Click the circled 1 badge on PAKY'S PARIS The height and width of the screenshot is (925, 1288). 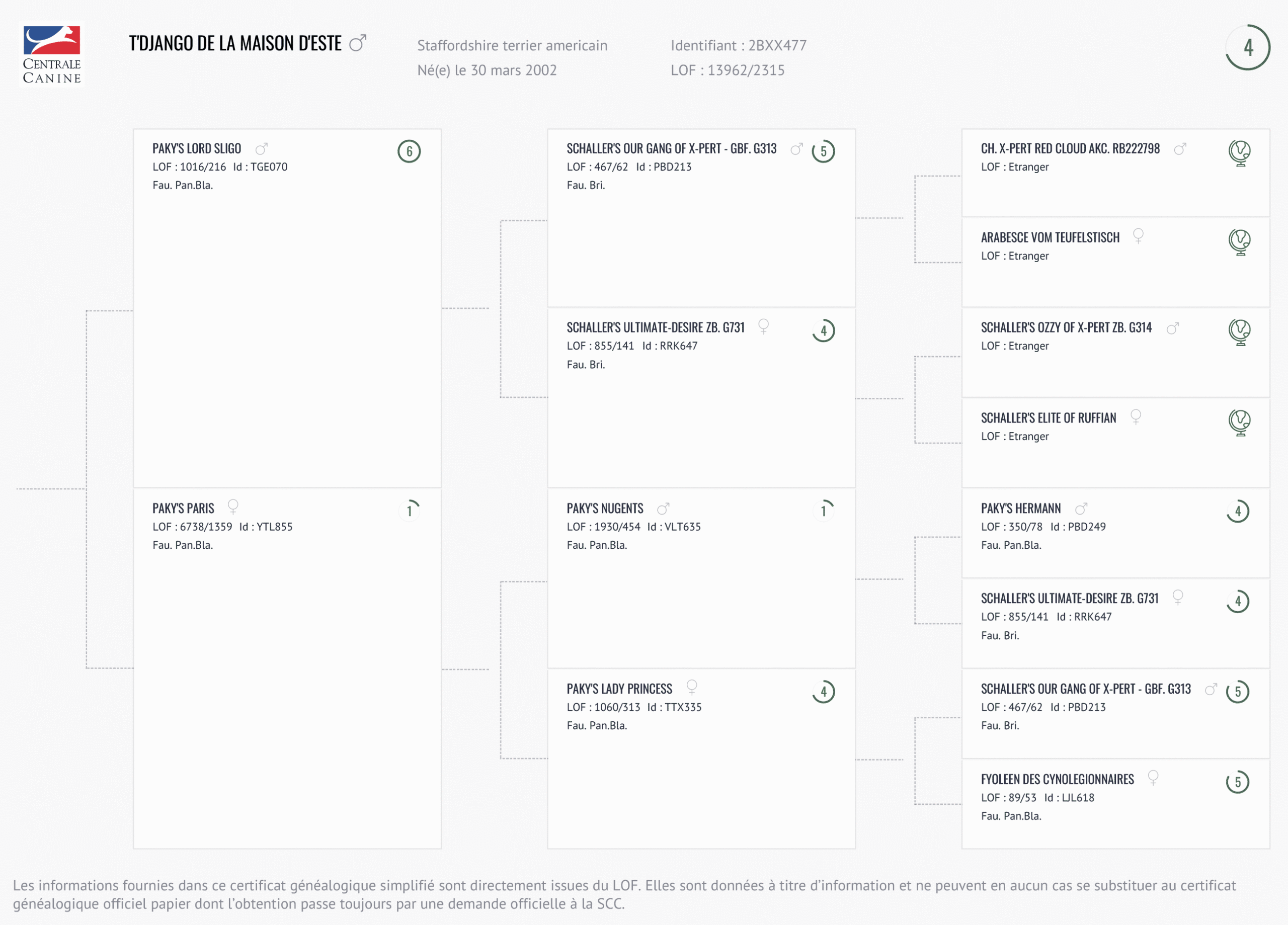(x=409, y=511)
